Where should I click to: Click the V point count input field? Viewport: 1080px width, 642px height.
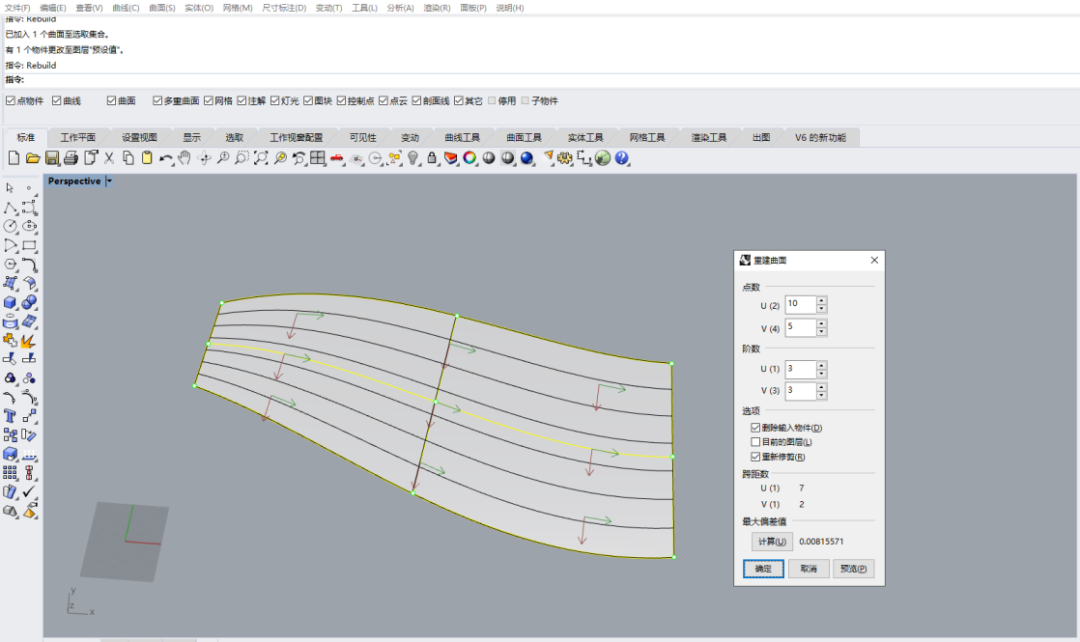click(x=800, y=328)
